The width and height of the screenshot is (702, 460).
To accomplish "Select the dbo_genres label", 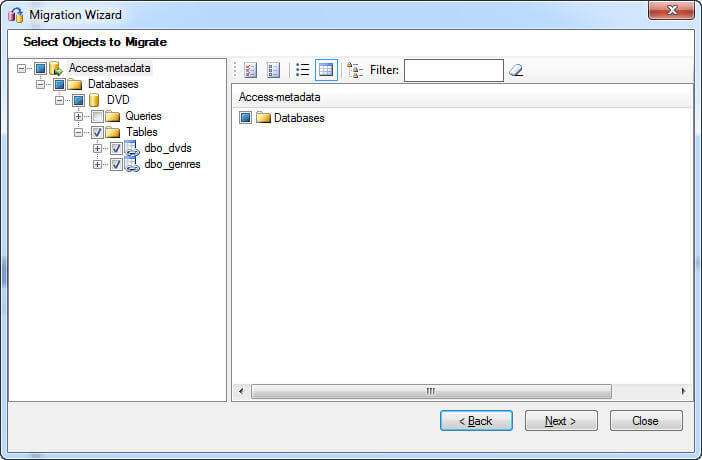I will pyautogui.click(x=172, y=164).
